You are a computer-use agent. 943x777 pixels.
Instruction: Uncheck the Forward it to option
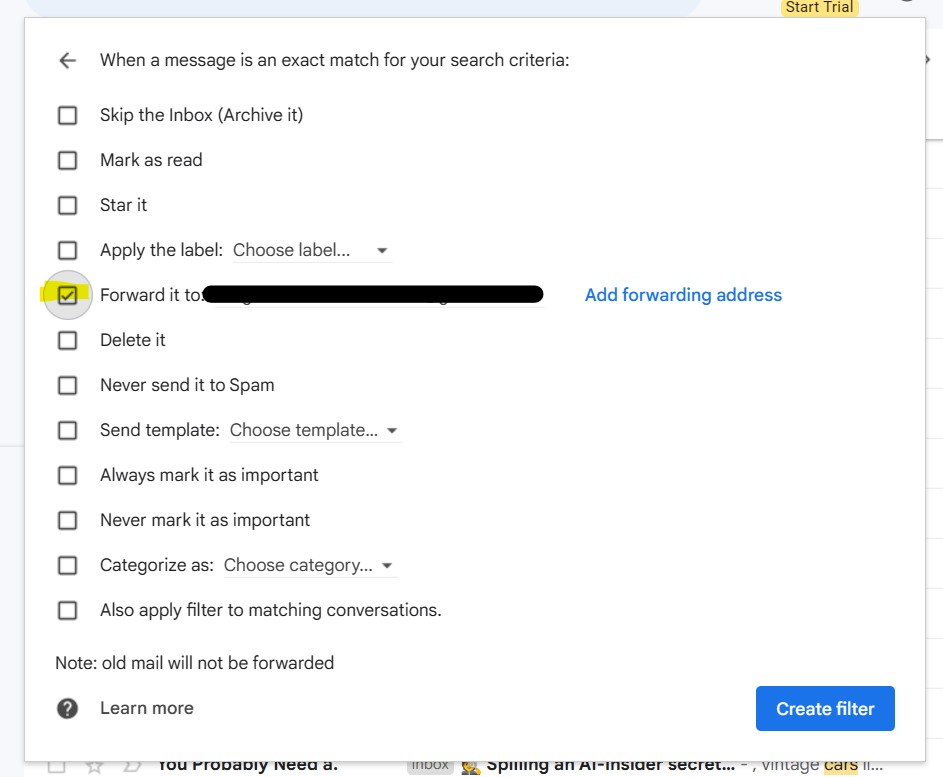coord(67,295)
